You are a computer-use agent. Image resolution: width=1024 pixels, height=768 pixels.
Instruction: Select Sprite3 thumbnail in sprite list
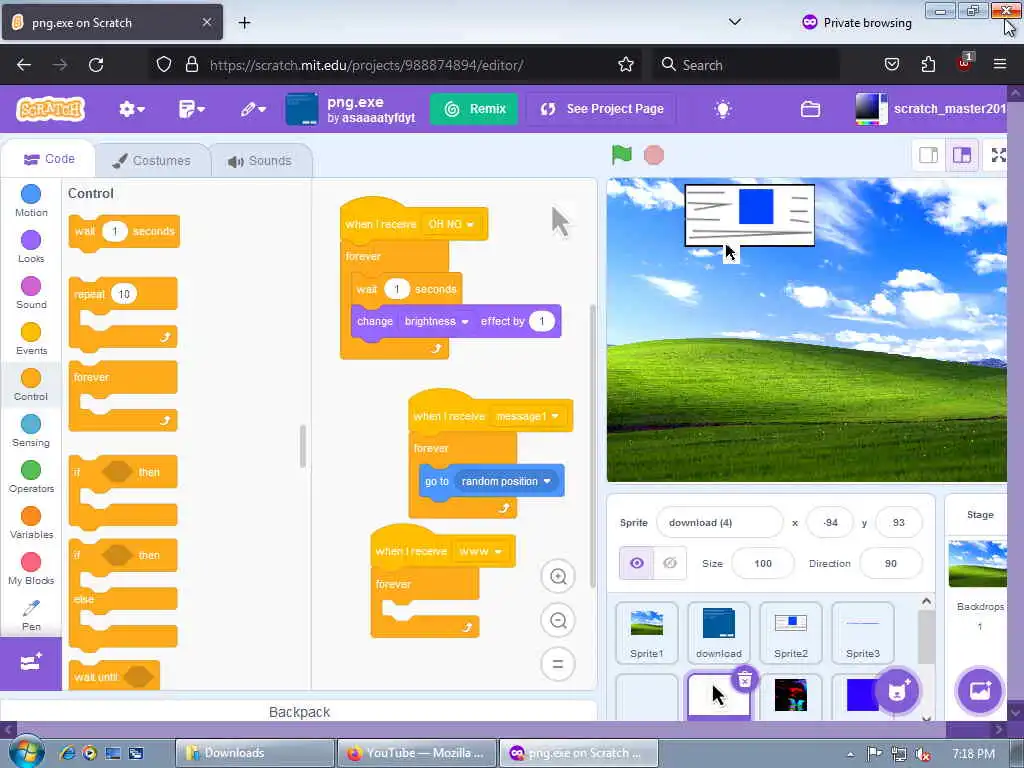863,633
